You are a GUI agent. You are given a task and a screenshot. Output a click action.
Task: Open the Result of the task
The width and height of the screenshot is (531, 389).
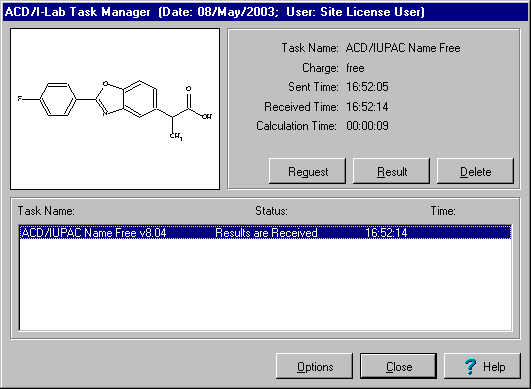click(x=391, y=171)
